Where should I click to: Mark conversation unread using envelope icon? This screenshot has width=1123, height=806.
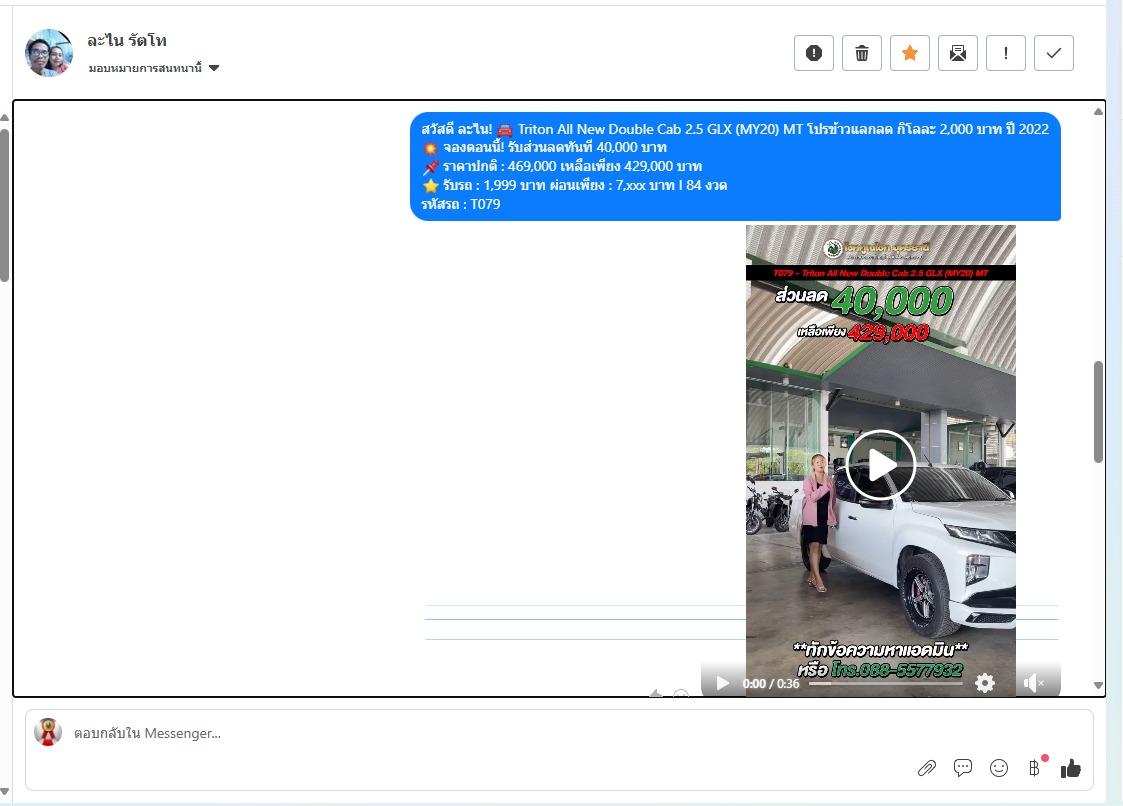(x=957, y=53)
